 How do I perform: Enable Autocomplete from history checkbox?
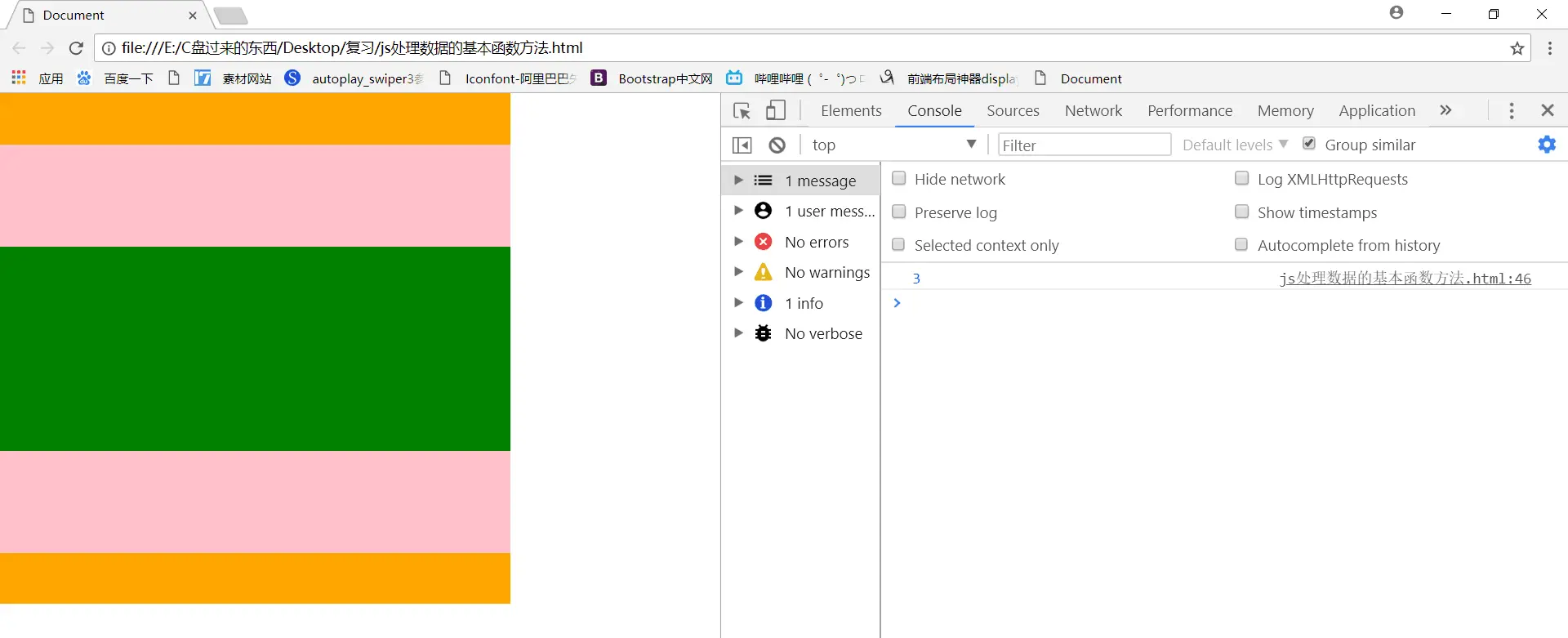click(x=1241, y=244)
